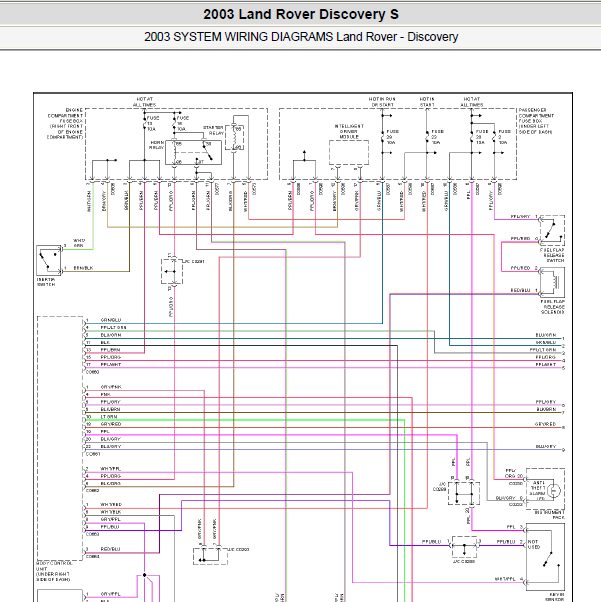Click the starter relay coil symbol
The height and width of the screenshot is (602, 601).
tap(234, 138)
